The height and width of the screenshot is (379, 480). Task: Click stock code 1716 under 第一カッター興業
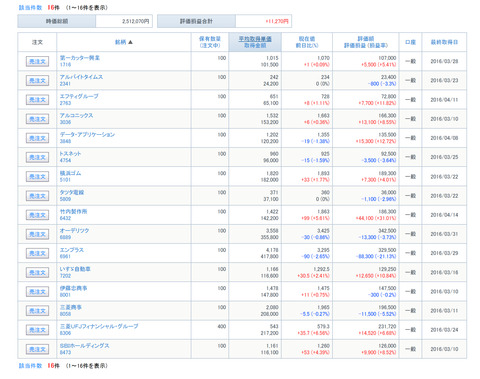click(x=65, y=64)
